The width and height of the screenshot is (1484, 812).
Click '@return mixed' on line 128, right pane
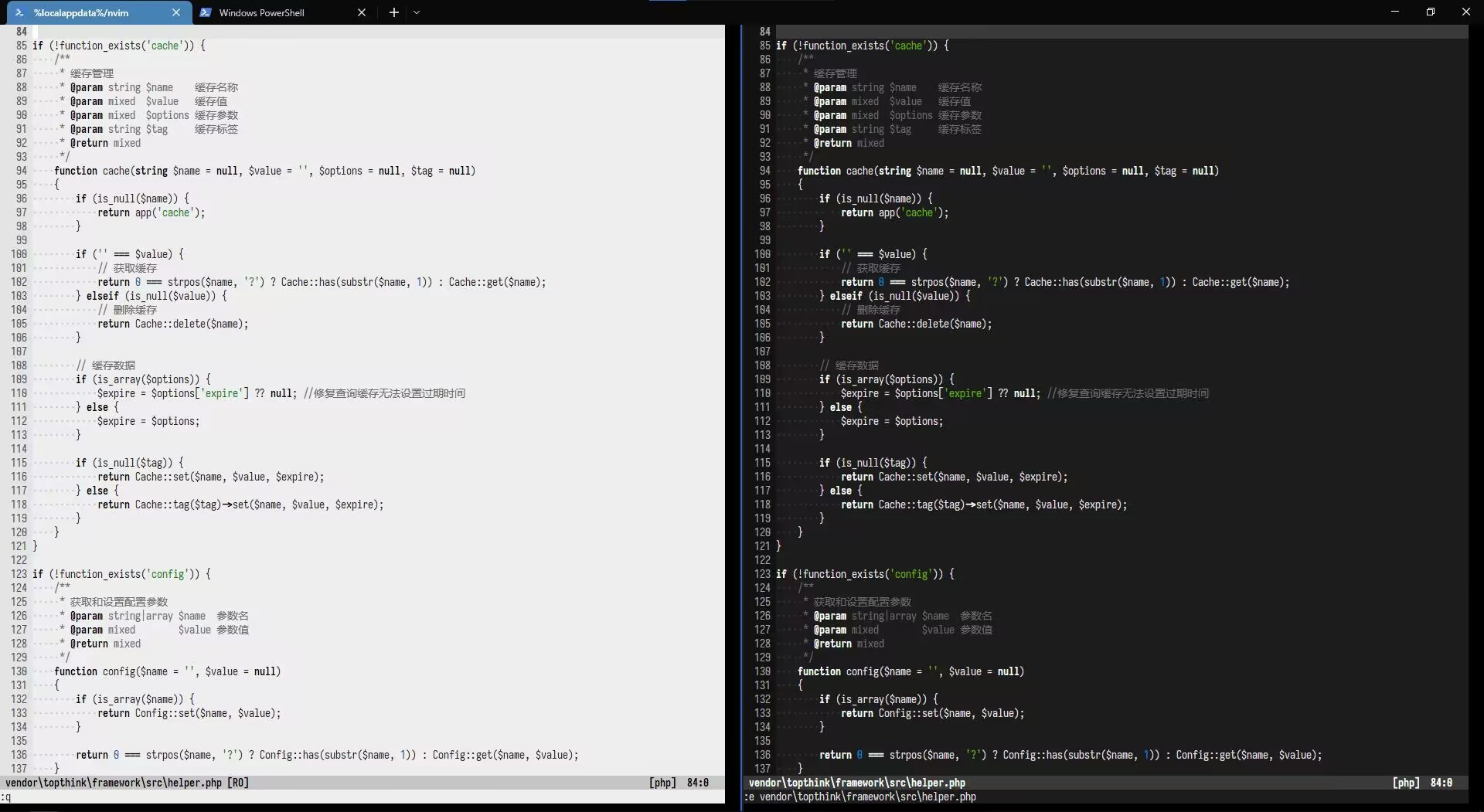(849, 644)
